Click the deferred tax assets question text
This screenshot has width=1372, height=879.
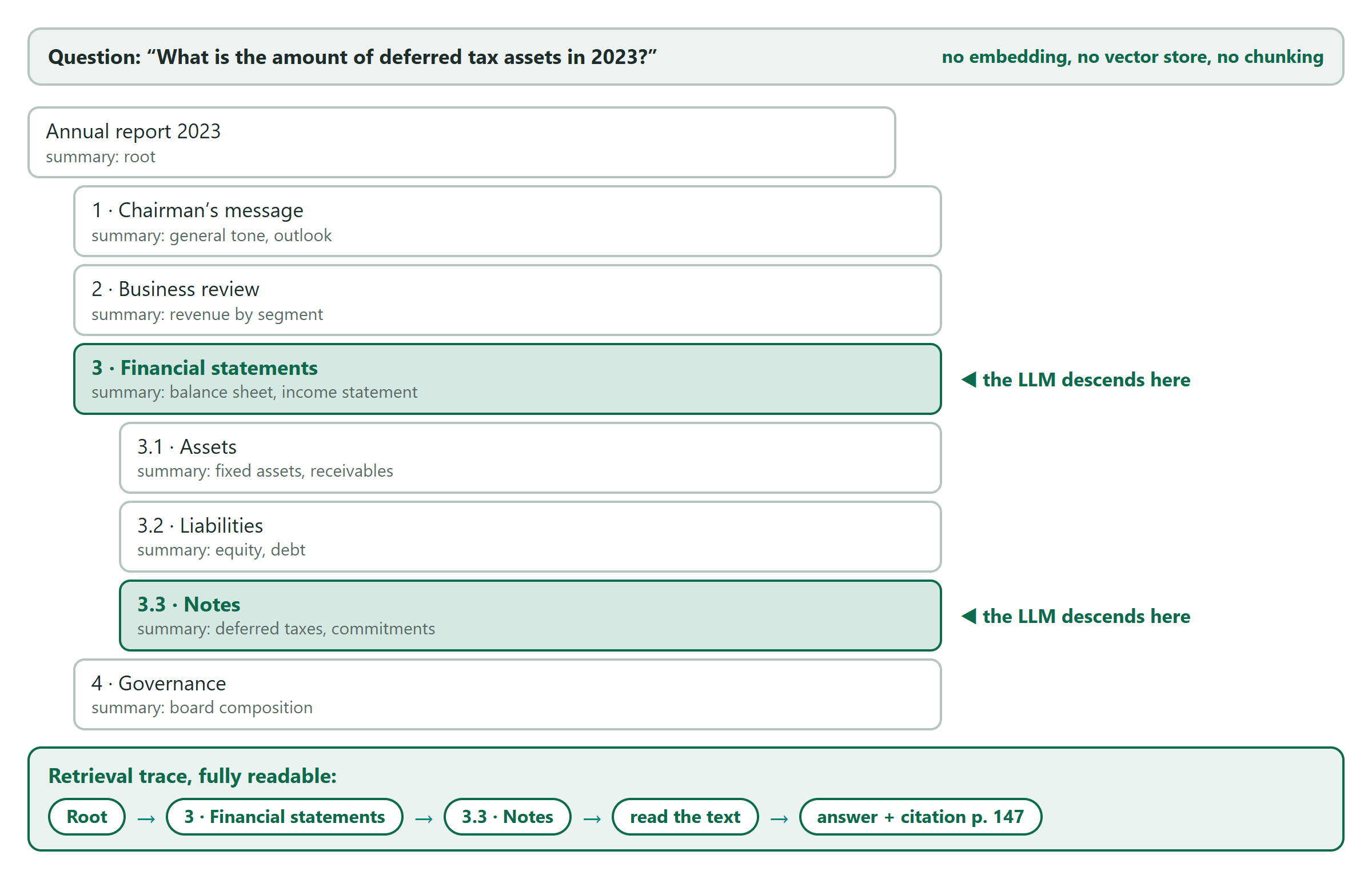pos(353,57)
